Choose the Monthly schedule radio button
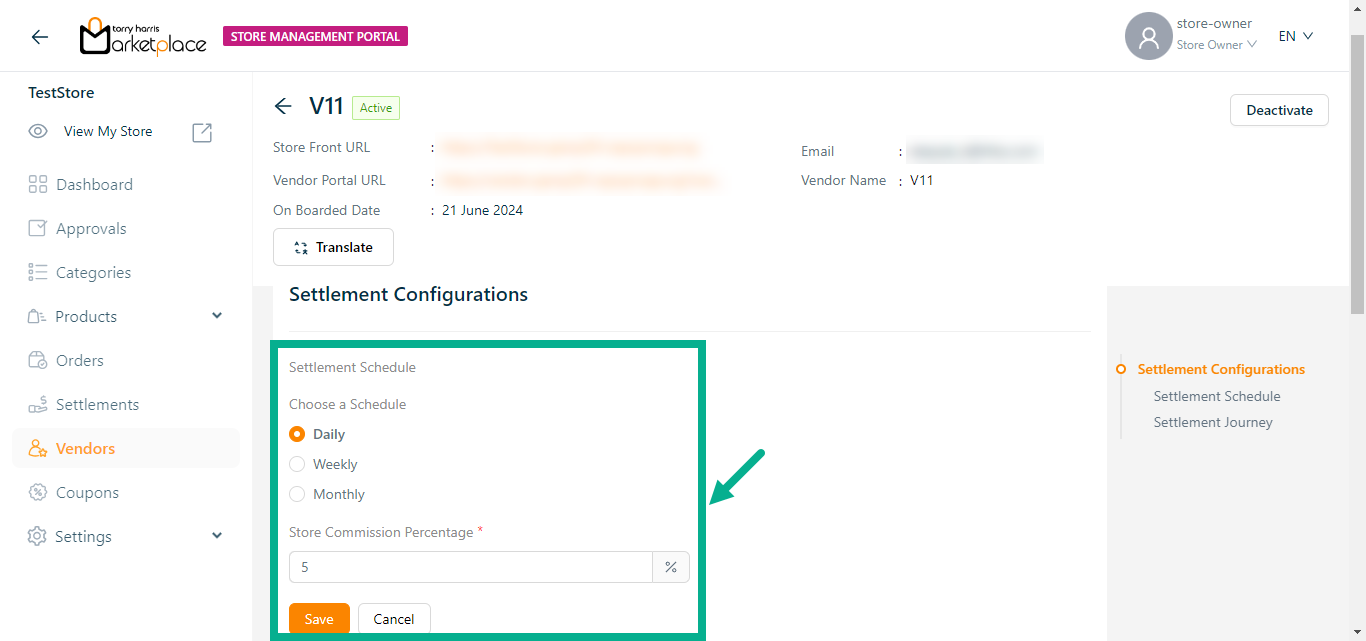This screenshot has height=641, width=1366. pyautogui.click(x=297, y=494)
